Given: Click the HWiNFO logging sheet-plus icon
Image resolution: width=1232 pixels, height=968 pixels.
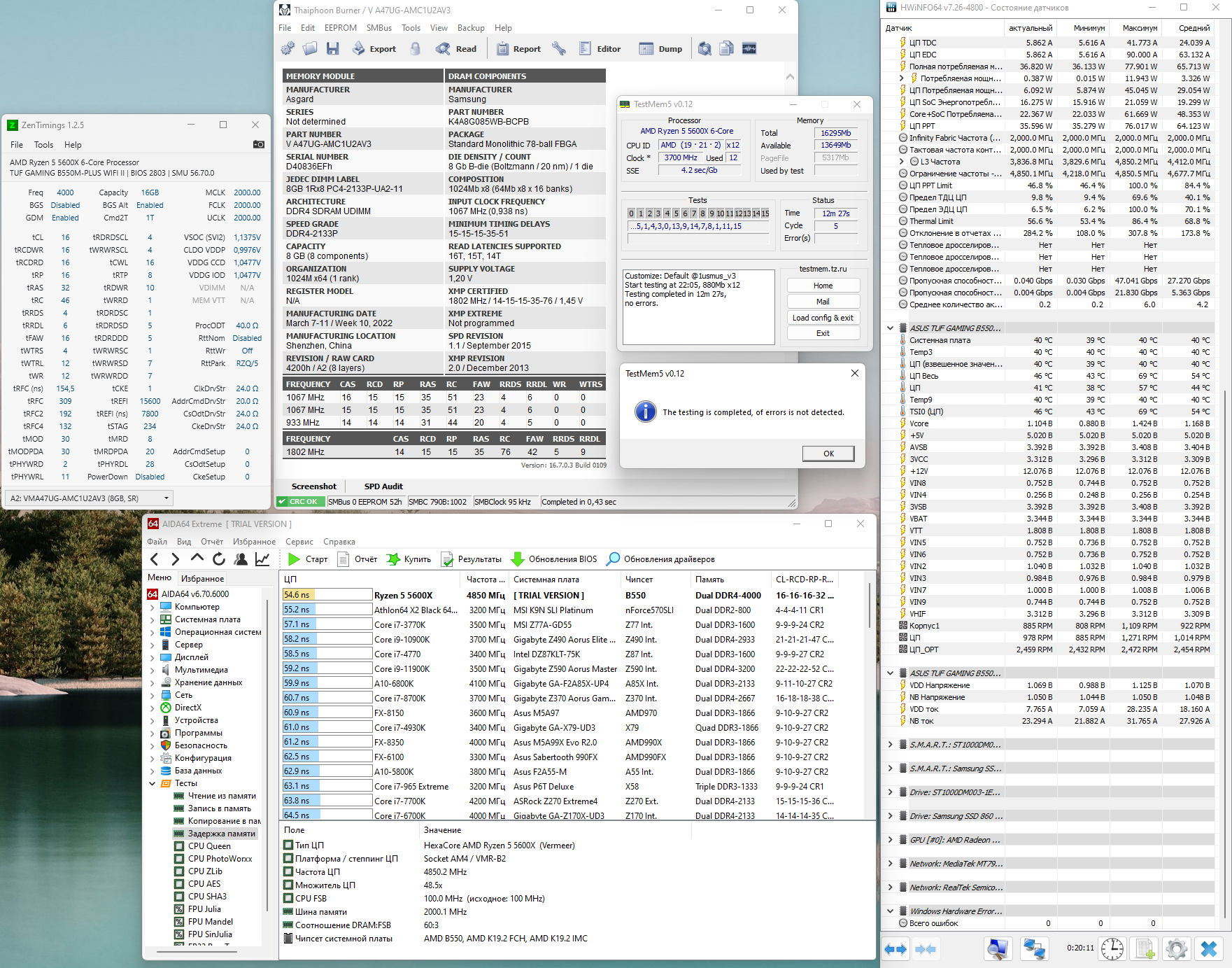Looking at the screenshot, I should (x=1145, y=949).
